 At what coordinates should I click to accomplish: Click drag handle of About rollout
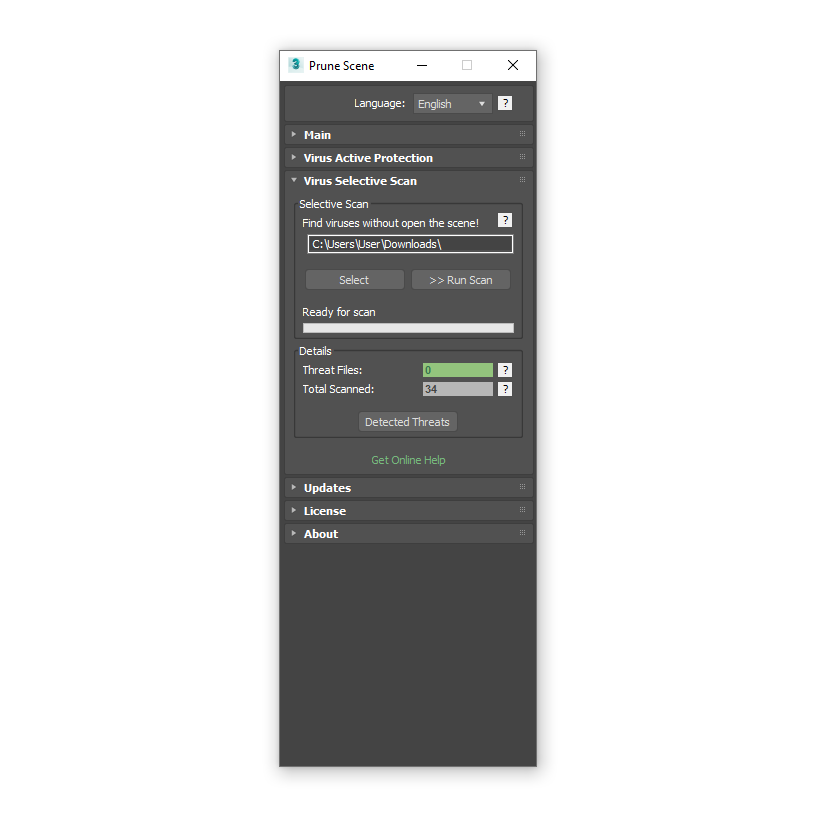522,533
